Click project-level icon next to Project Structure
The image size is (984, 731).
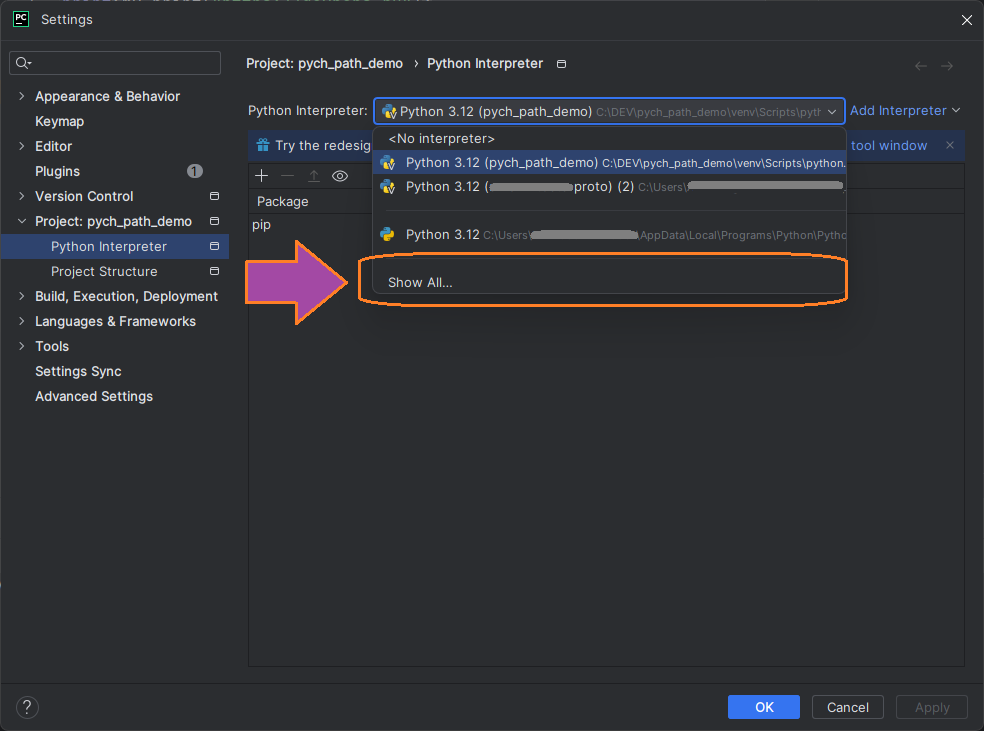pyautogui.click(x=214, y=271)
